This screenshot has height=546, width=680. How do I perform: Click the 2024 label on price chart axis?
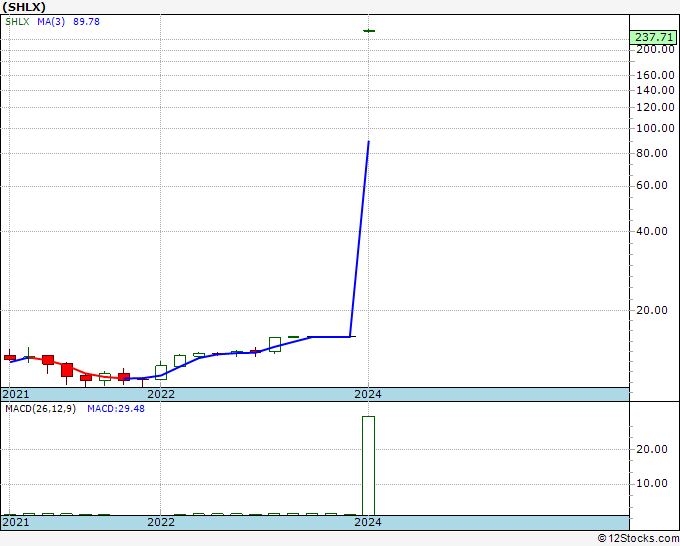point(368,394)
